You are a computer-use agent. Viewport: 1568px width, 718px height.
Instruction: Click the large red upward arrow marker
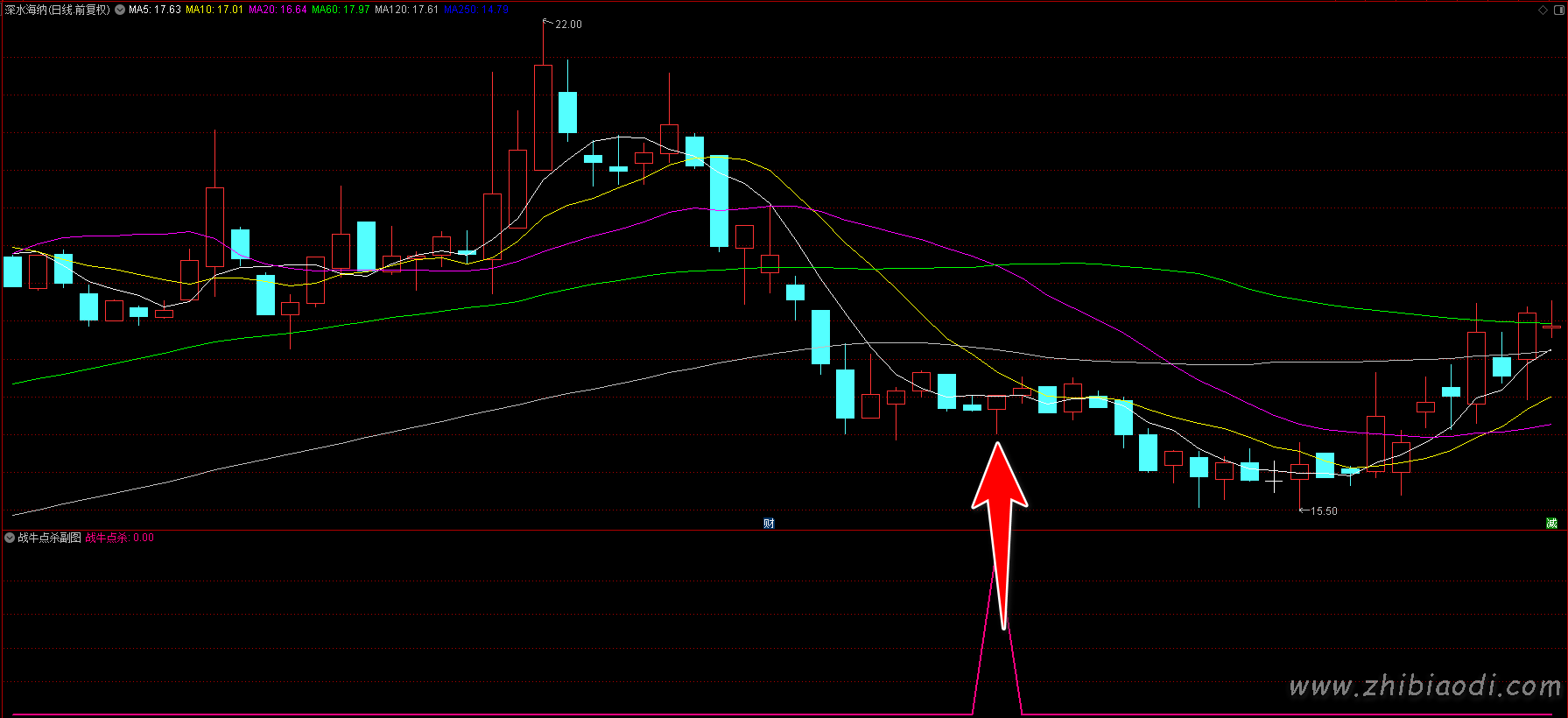999,525
